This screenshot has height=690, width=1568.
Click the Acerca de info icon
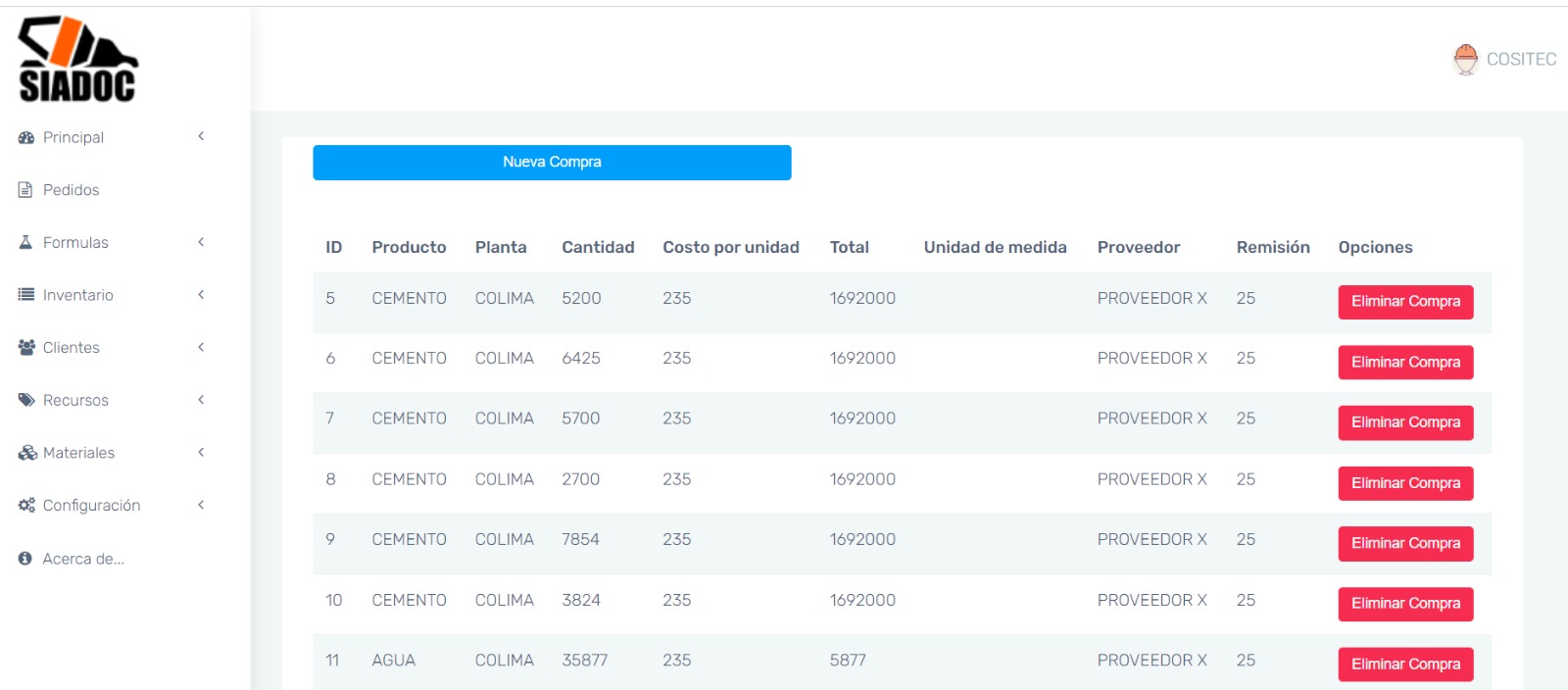(25, 559)
